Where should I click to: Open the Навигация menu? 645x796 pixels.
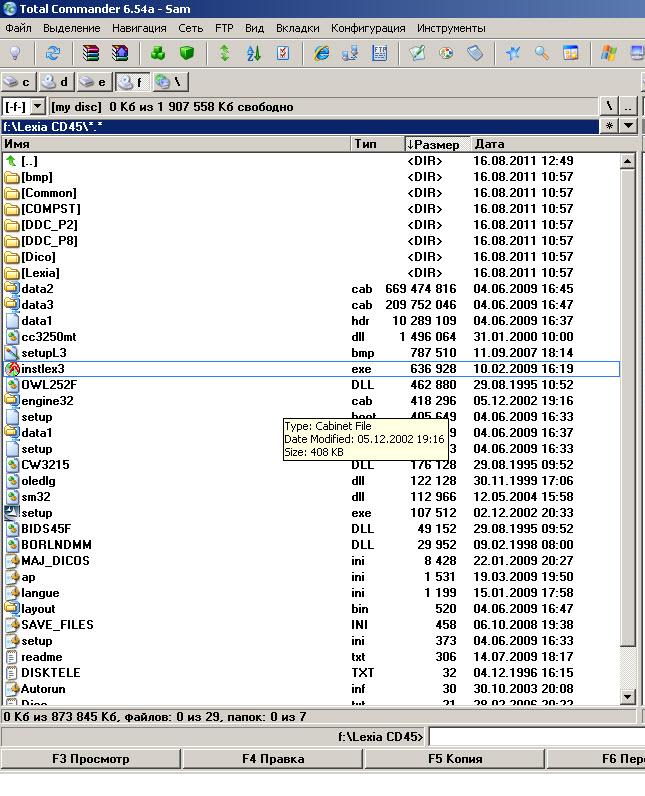coord(139,28)
